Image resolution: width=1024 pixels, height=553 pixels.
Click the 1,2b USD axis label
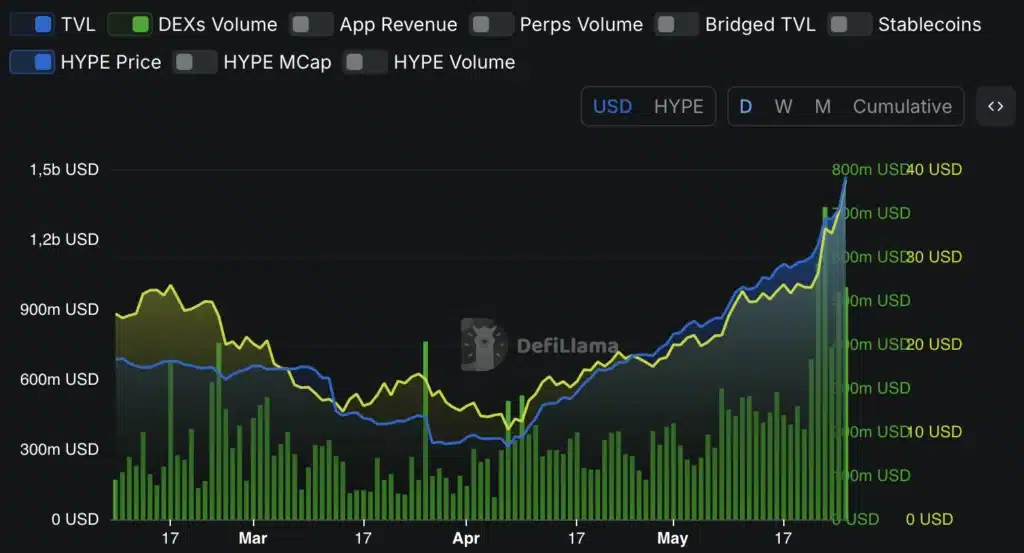tap(64, 240)
